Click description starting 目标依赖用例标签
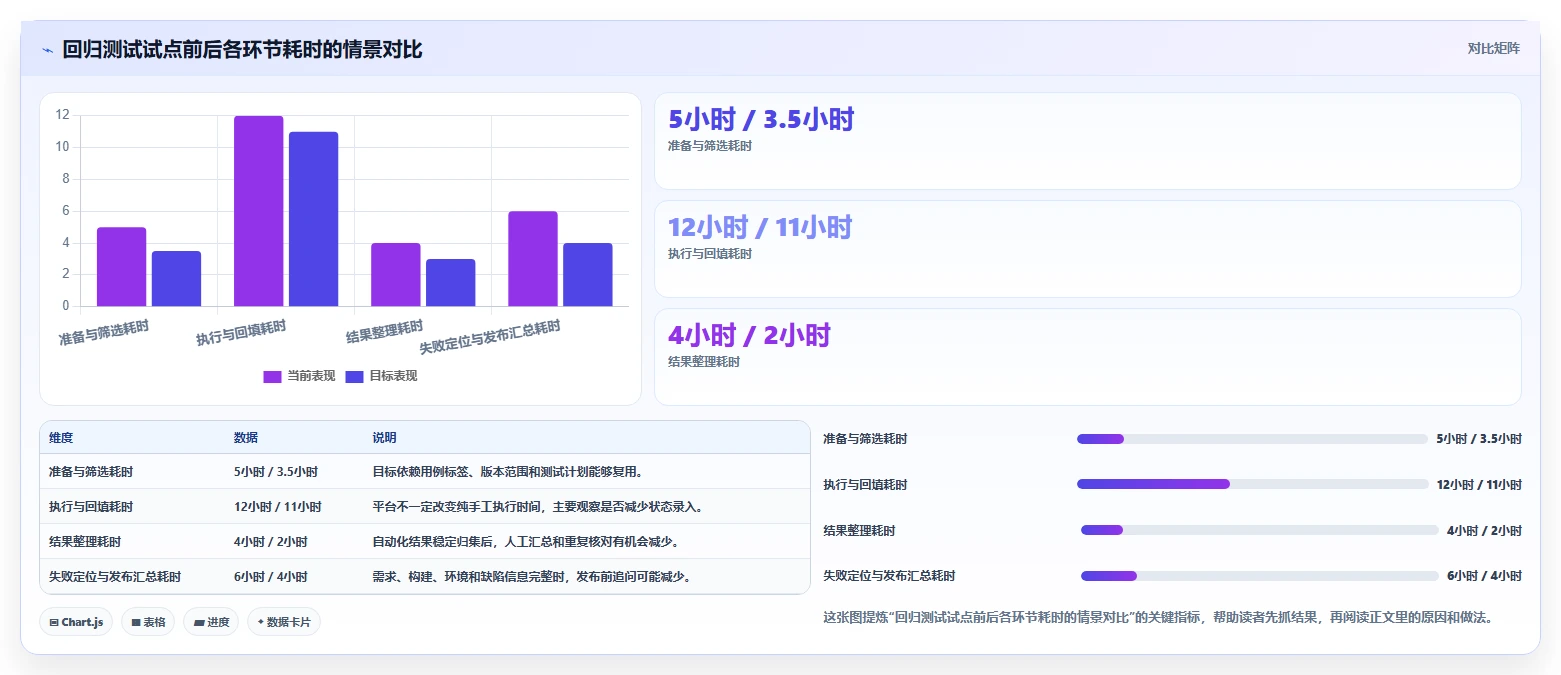 pyautogui.click(x=508, y=472)
